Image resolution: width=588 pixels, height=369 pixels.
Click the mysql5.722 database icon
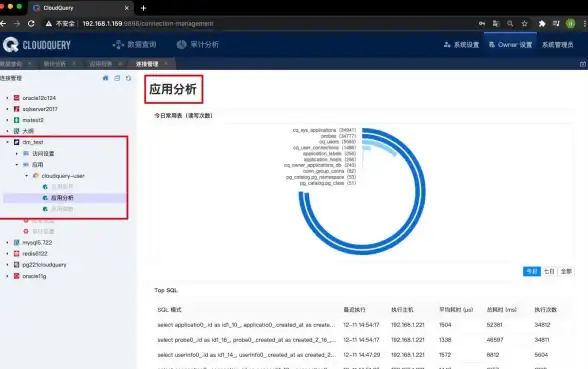[16, 243]
